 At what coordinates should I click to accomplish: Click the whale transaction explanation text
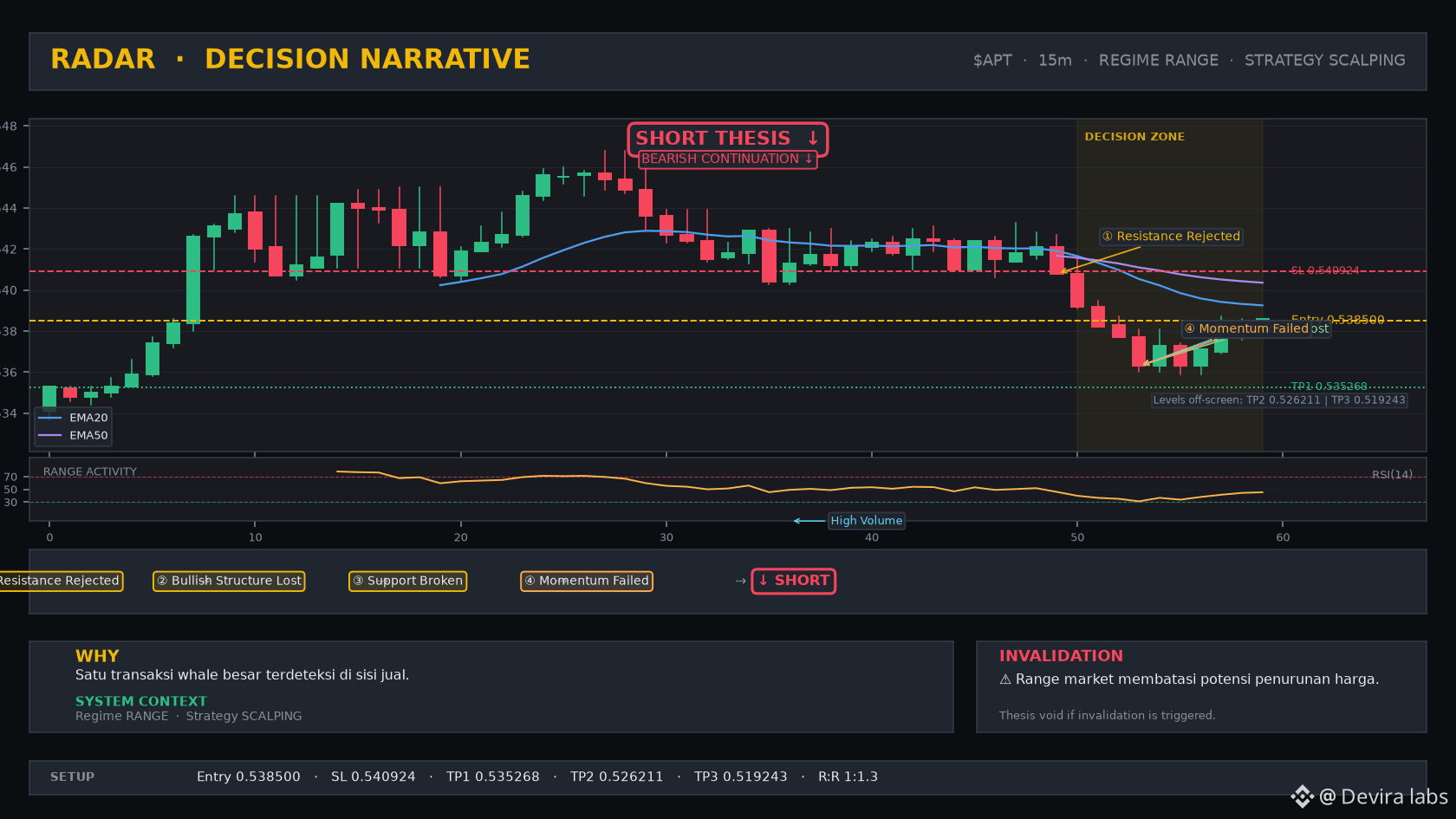pyautogui.click(x=242, y=675)
